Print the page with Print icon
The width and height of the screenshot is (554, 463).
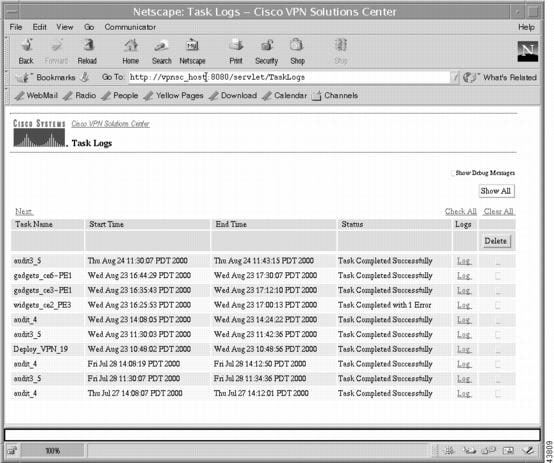[x=236, y=51]
